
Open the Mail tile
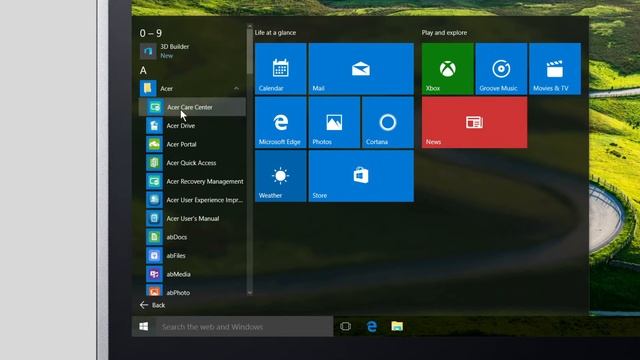point(361,69)
